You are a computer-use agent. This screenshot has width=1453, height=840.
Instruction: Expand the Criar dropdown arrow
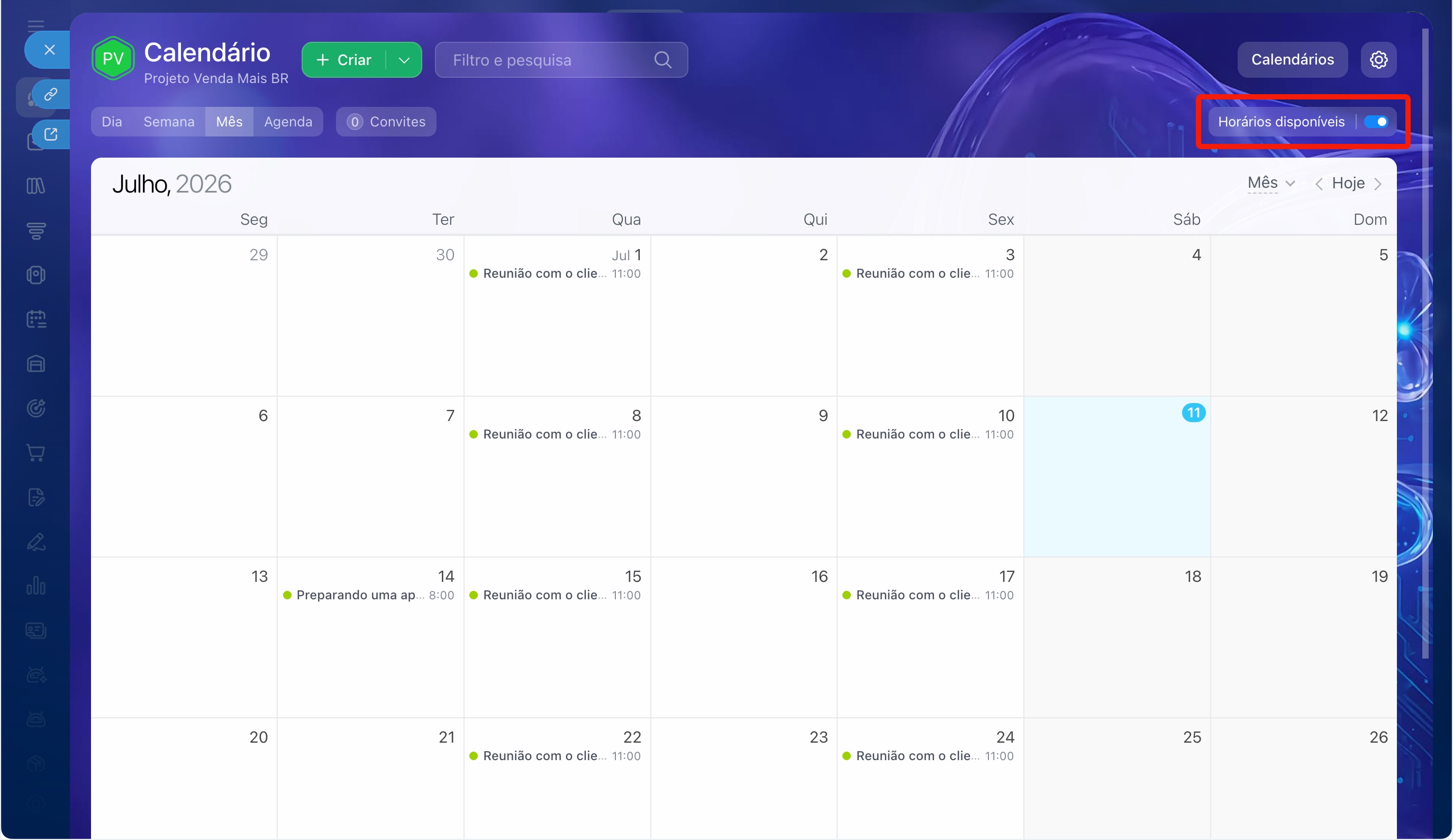coord(404,60)
